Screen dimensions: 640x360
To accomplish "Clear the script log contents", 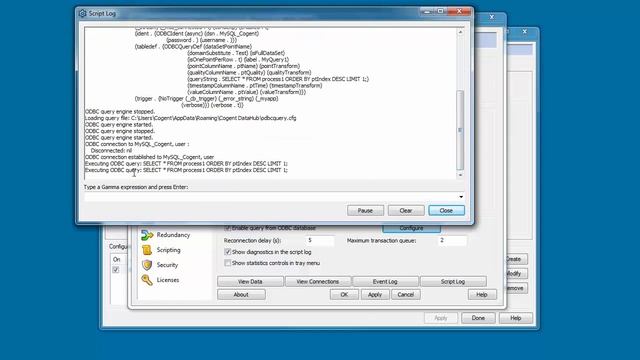I will coord(406,211).
